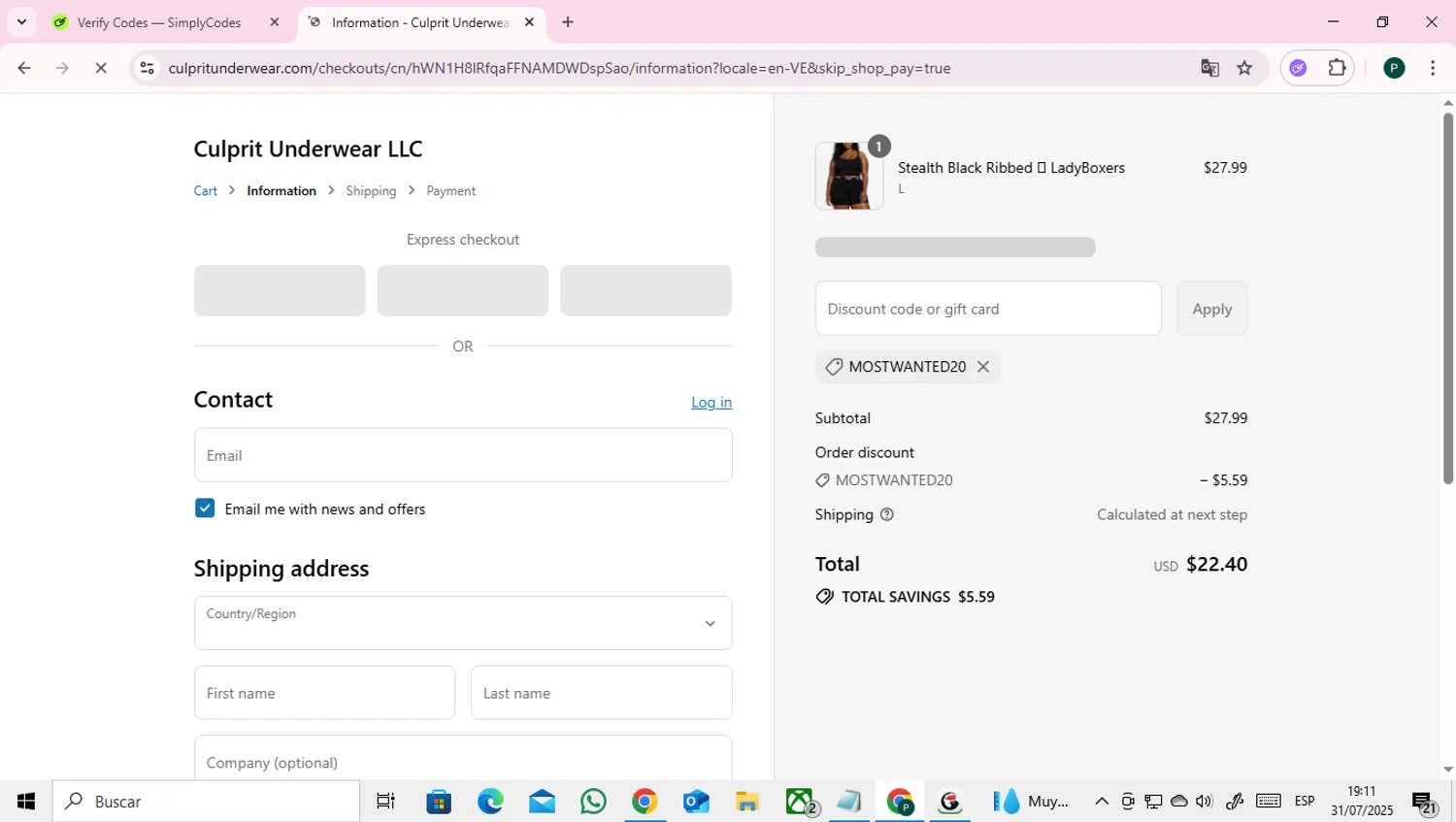Image resolution: width=1456 pixels, height=822 pixels.
Task: Open WhatsApp from the taskbar
Action: pyautogui.click(x=593, y=802)
